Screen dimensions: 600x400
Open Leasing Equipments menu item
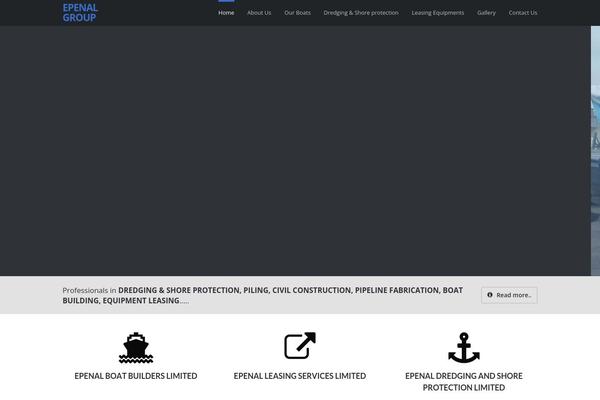[x=438, y=13]
